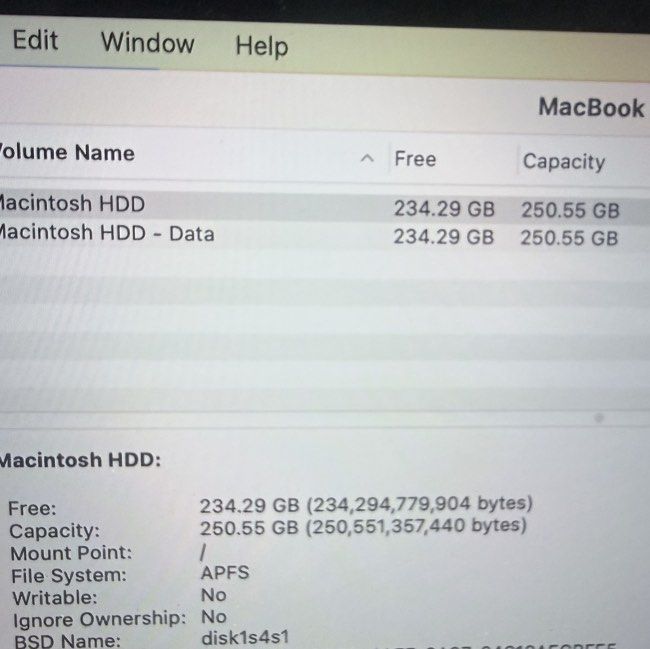Click the pane divider grip dot
The height and width of the screenshot is (649, 650).
pyautogui.click(x=599, y=418)
